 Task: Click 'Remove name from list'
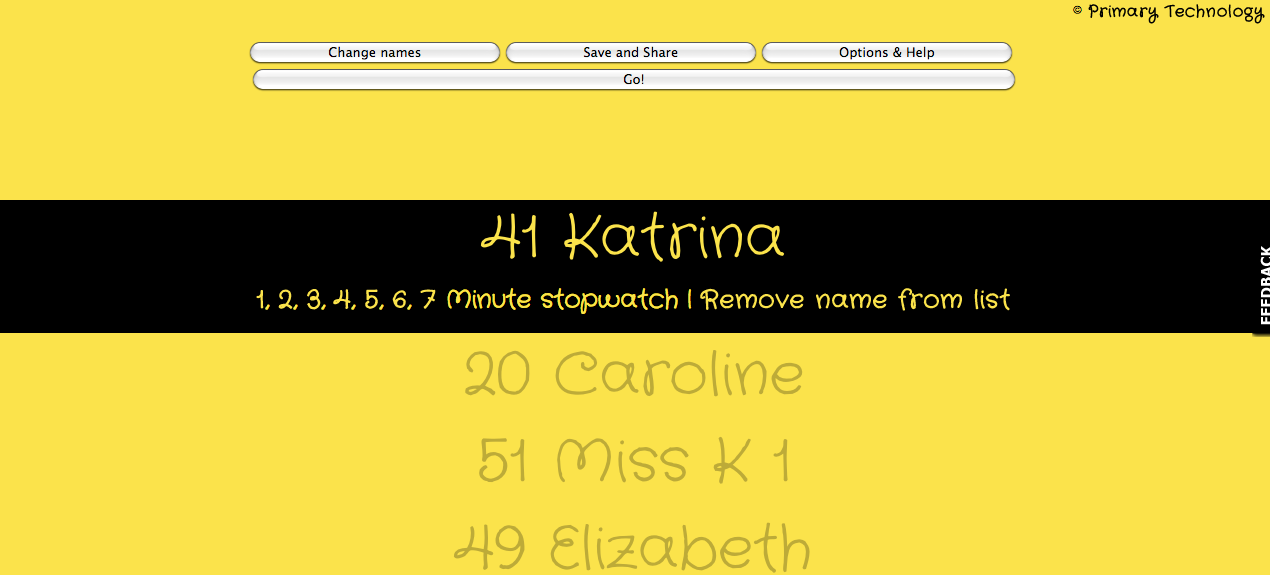click(856, 300)
